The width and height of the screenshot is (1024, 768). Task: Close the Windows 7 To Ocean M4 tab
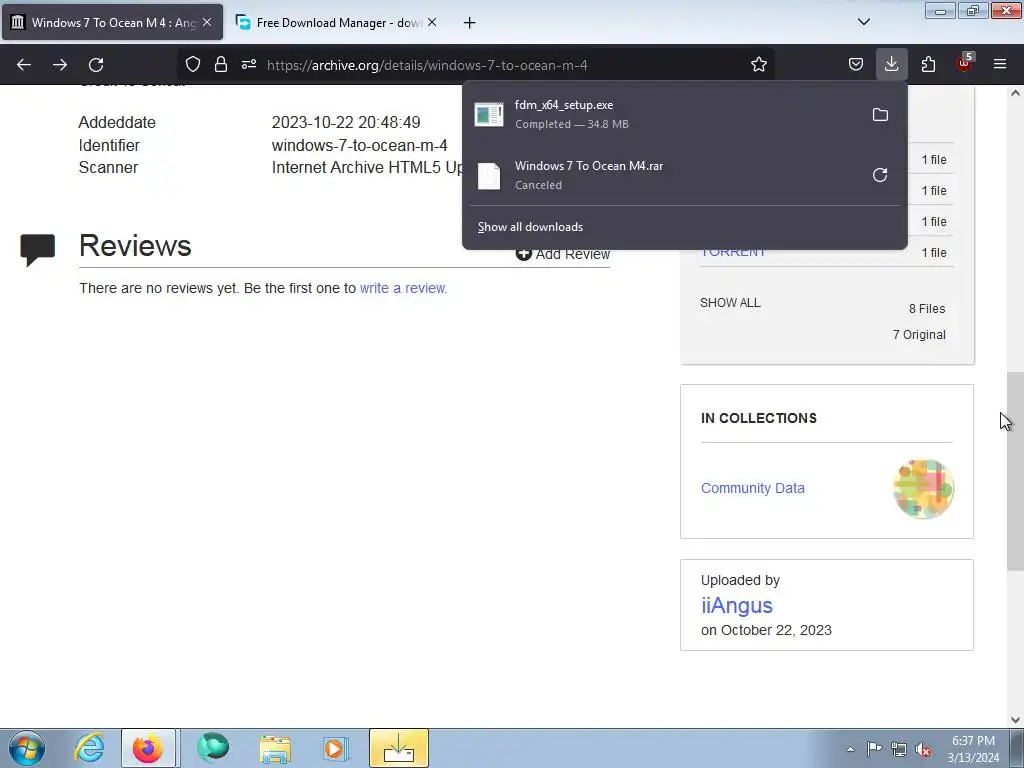[207, 22]
